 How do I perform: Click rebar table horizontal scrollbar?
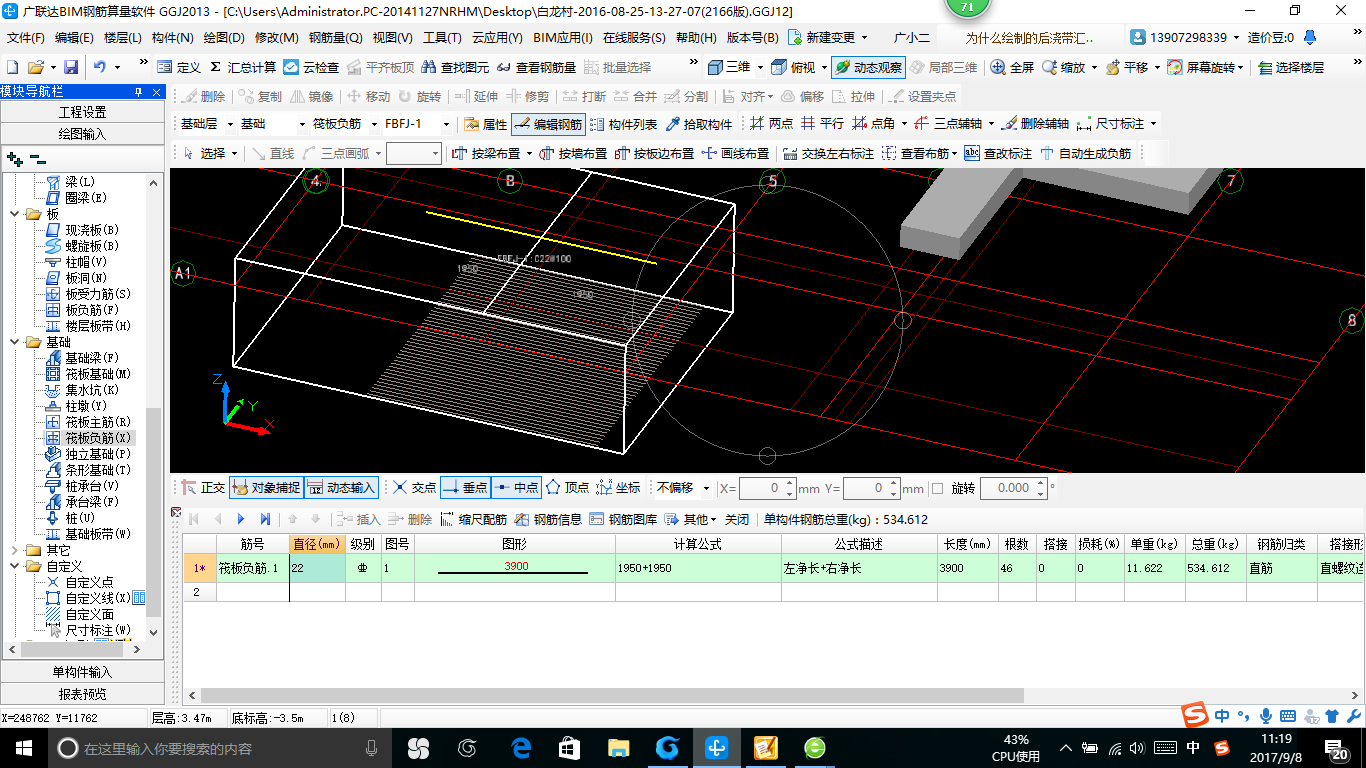click(x=612, y=695)
